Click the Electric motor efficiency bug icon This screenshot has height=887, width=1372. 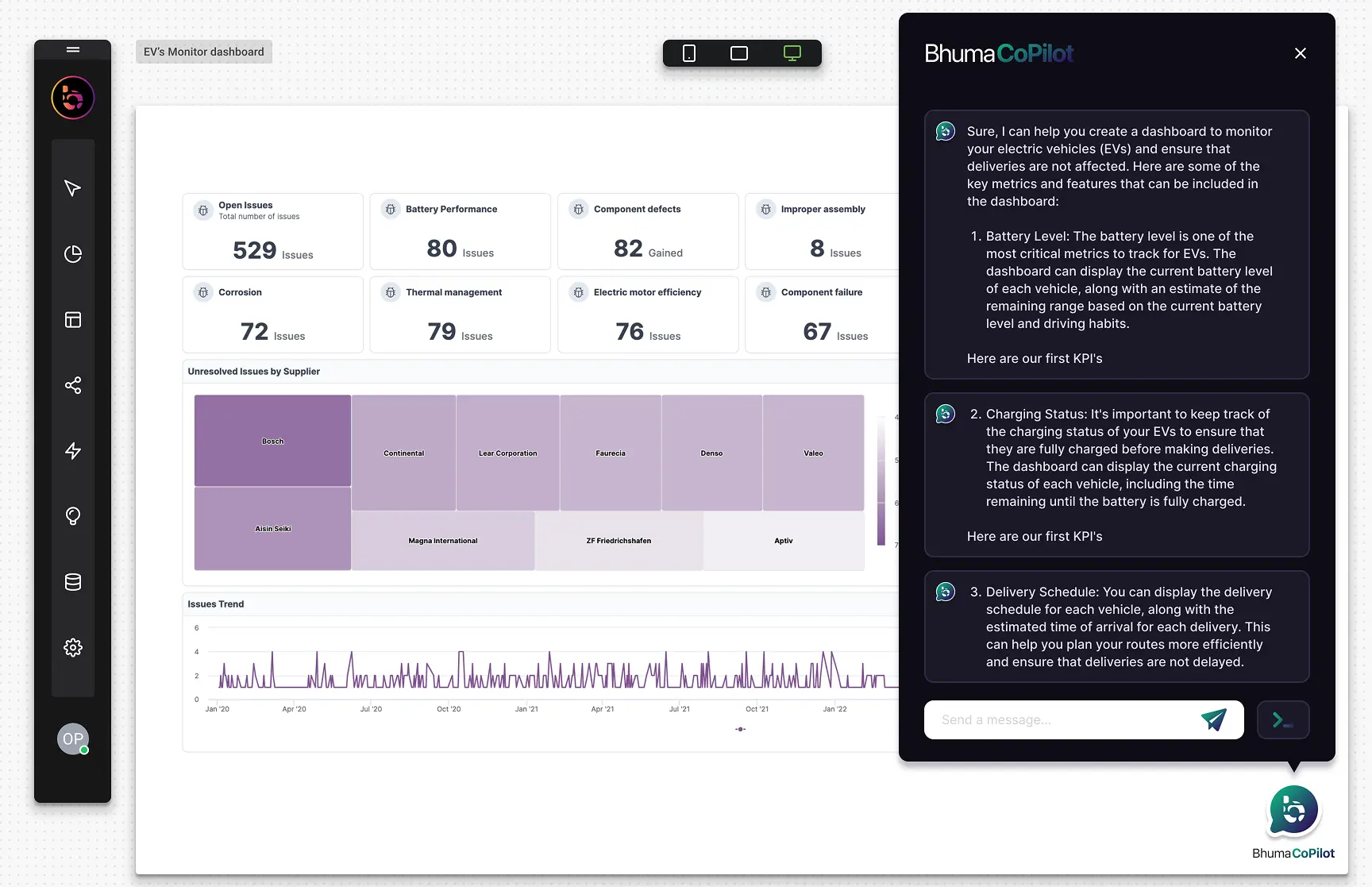click(579, 292)
